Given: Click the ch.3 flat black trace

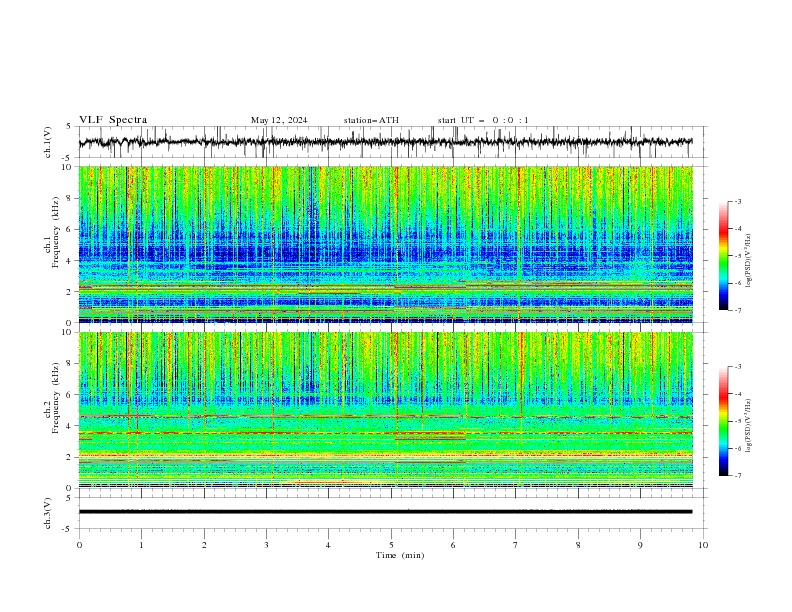Looking at the screenshot, I should [x=385, y=512].
